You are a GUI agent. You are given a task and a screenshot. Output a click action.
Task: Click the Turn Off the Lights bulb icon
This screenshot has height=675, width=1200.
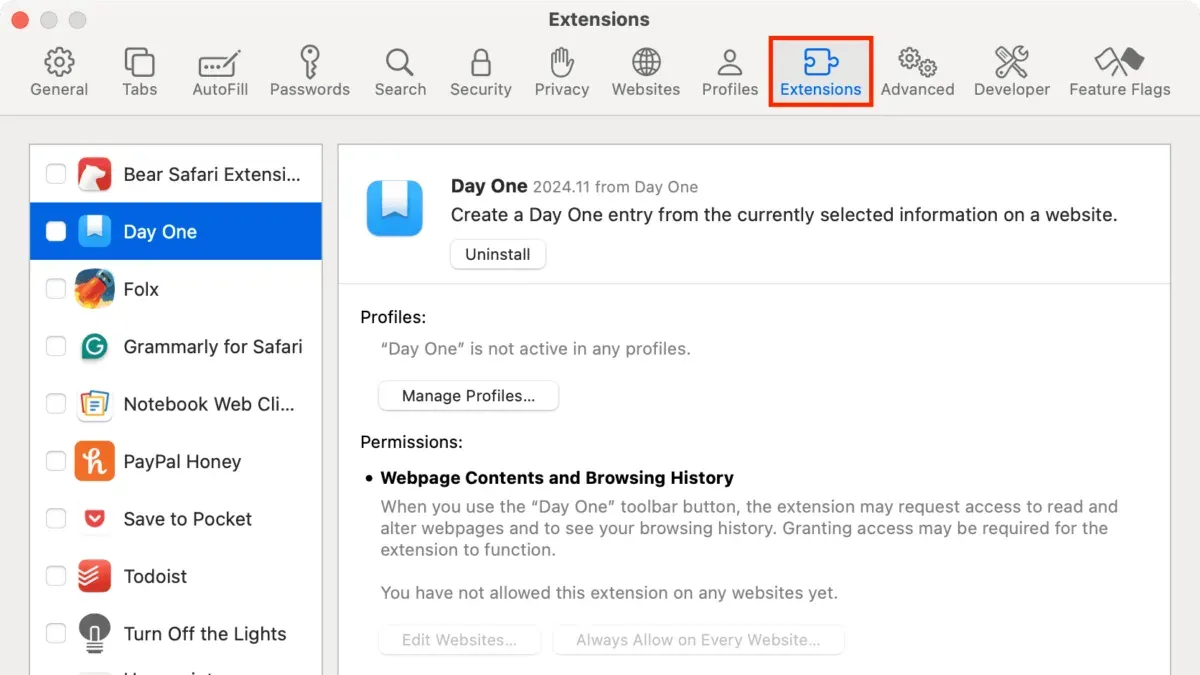(95, 633)
